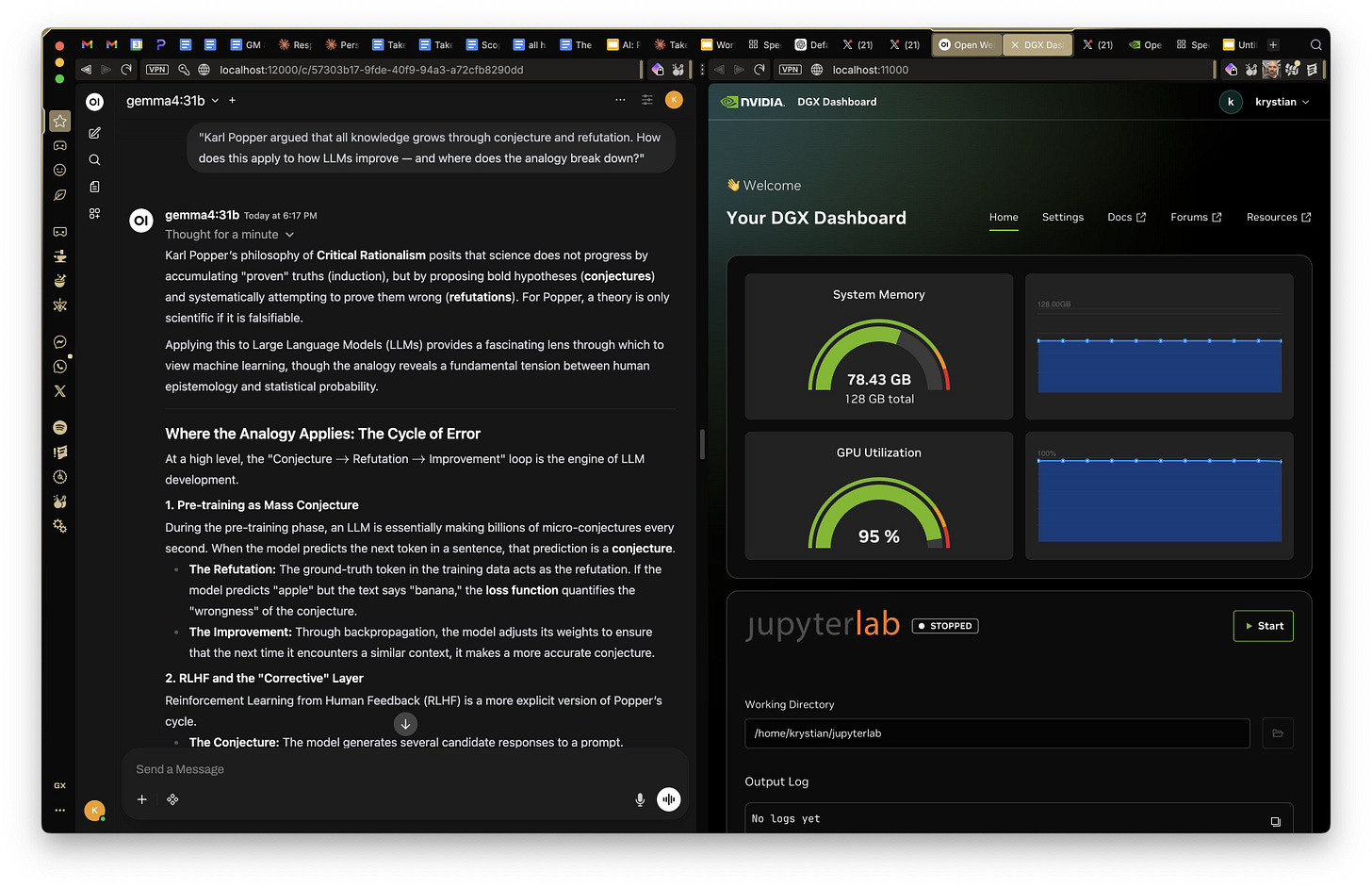
Task: Switch to the Open WebUI browser tab
Action: click(966, 44)
